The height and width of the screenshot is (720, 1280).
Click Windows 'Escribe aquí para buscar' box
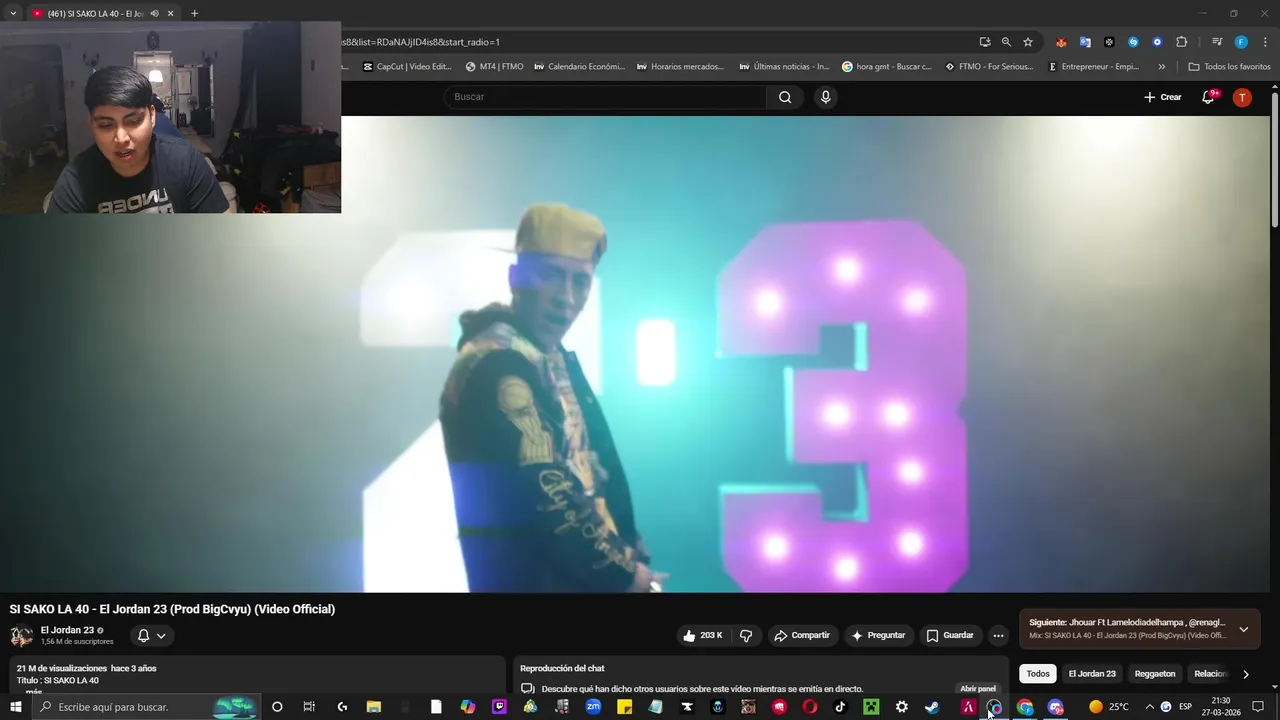(145, 707)
